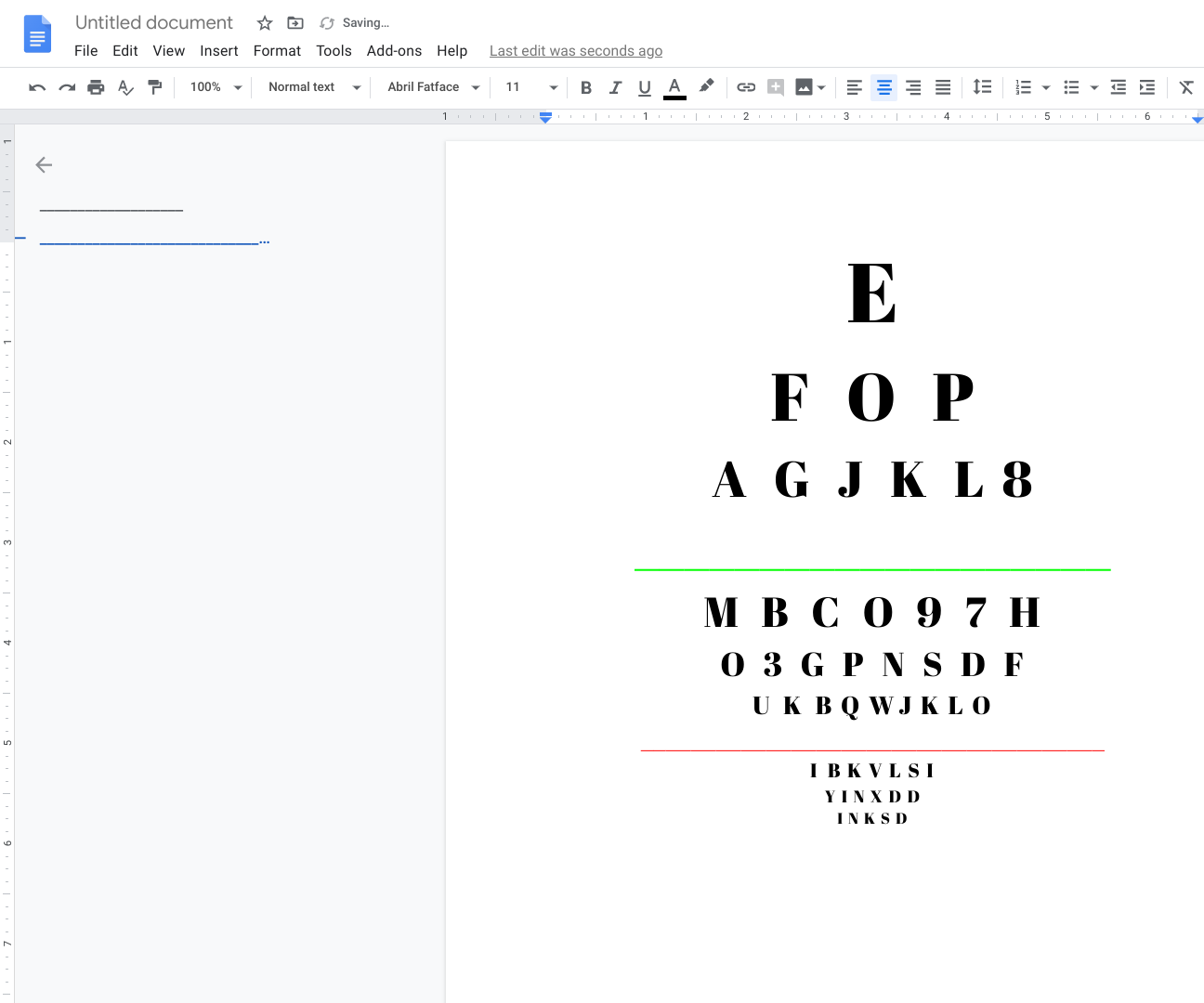Click the 'U K B Q W J K L O' line
The image size is (1204, 1003).
point(872,706)
